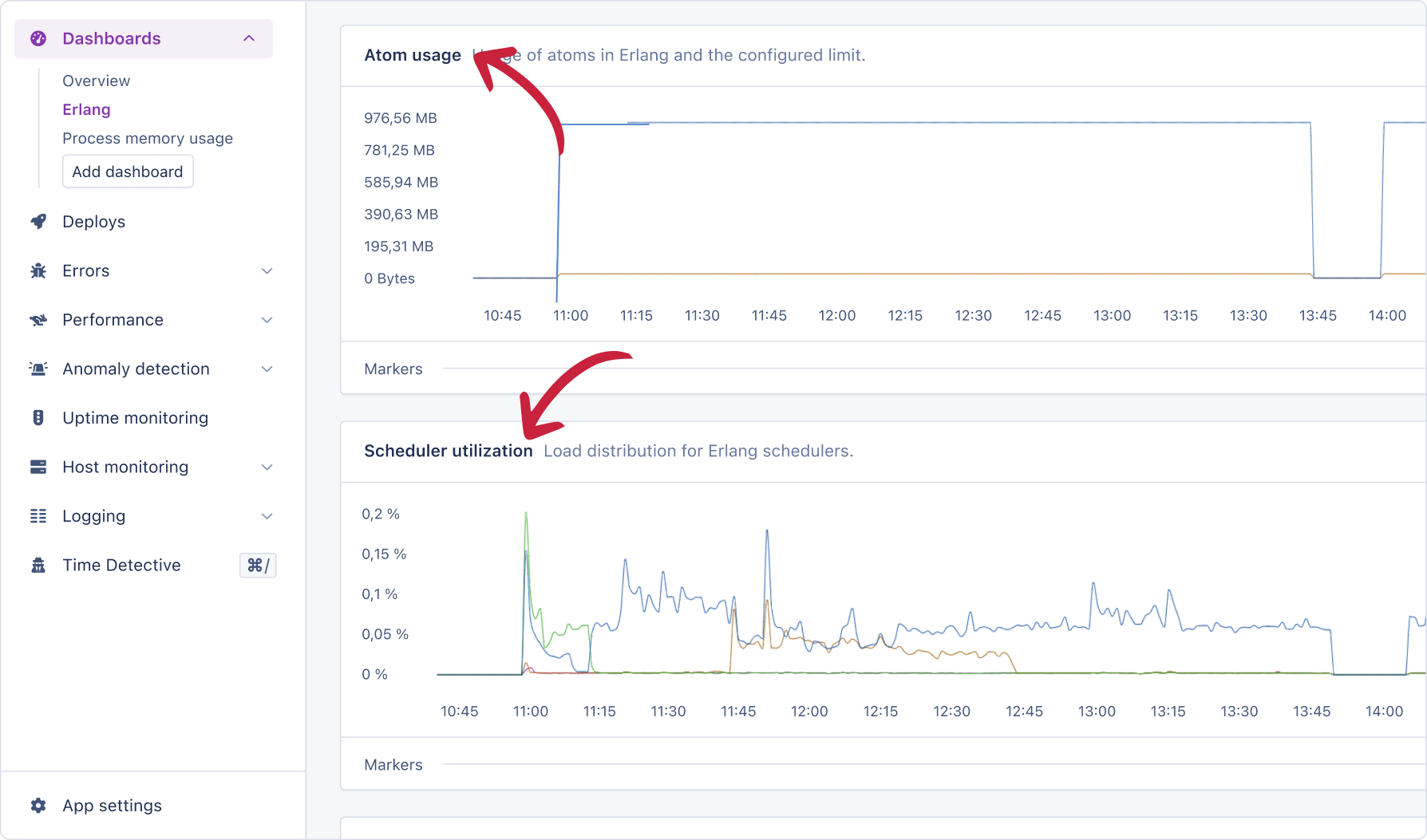Open Process memory usage dashboard
This screenshot has height=840, width=1427.
[x=148, y=138]
